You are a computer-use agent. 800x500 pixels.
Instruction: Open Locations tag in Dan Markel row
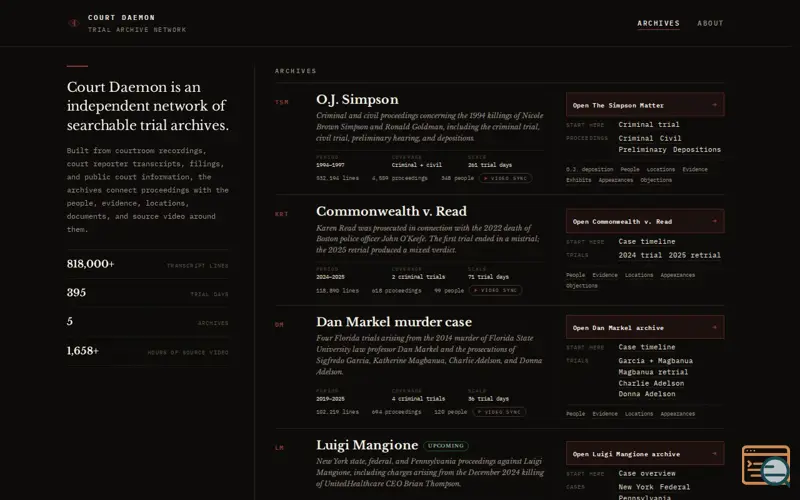point(639,414)
